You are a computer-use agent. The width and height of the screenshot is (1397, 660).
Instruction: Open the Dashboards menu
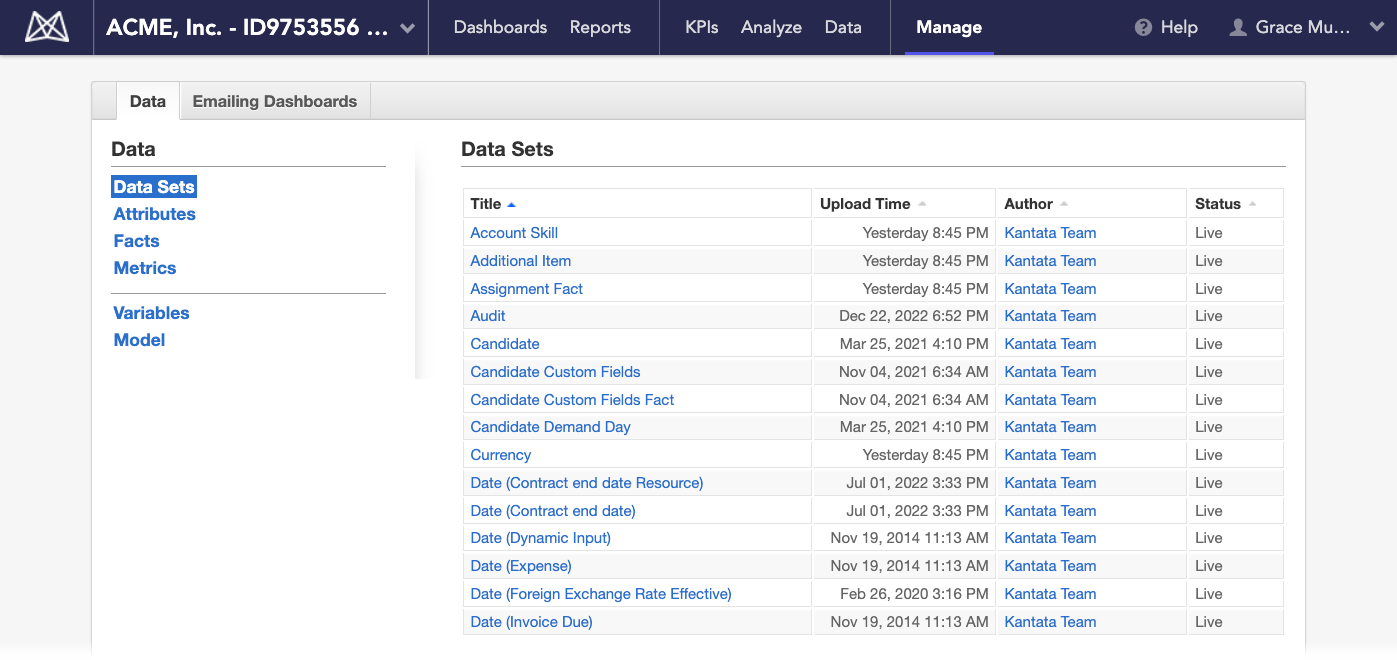pyautogui.click(x=500, y=27)
